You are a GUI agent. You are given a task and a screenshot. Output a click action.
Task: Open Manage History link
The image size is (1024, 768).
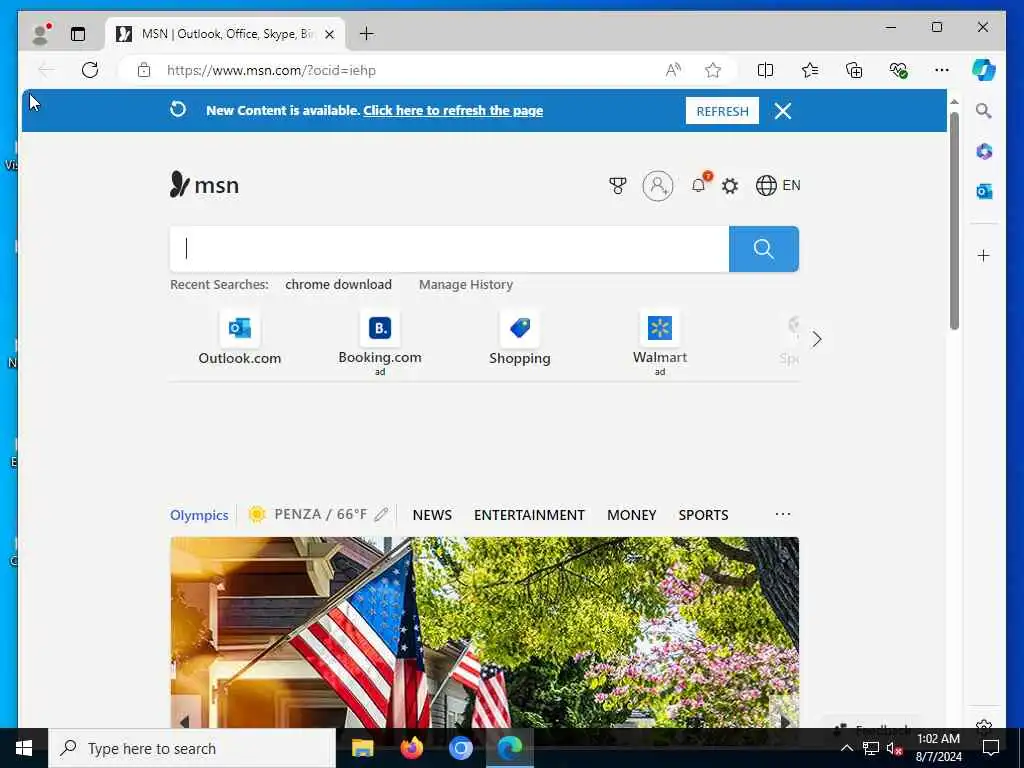click(466, 285)
